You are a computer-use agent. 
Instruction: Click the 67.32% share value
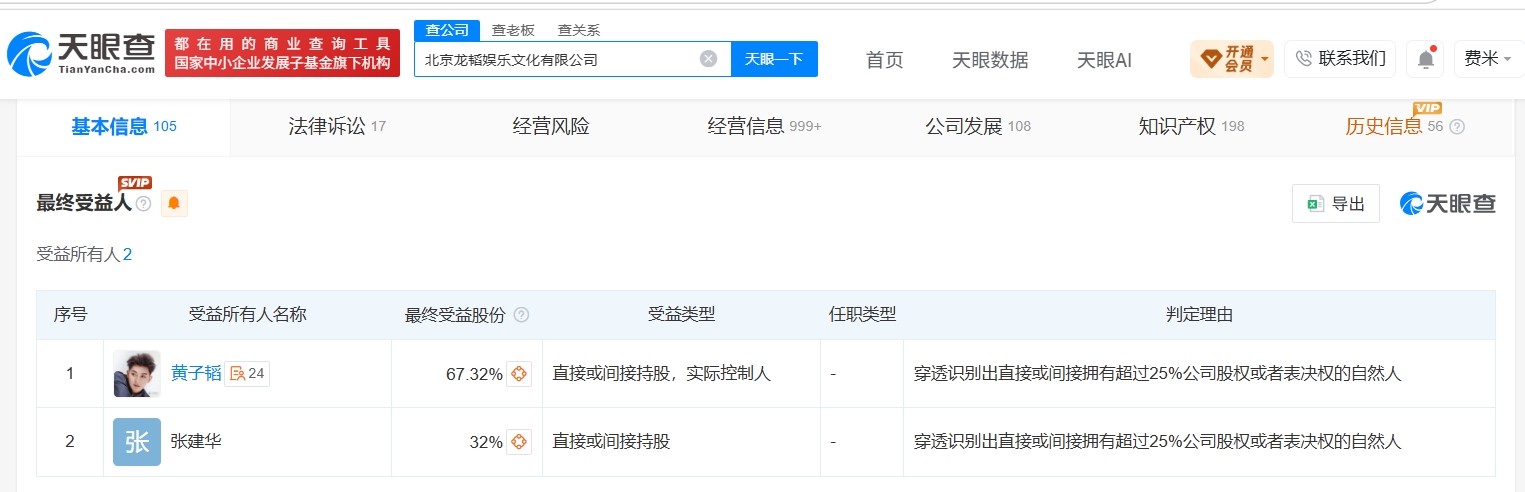(474, 374)
